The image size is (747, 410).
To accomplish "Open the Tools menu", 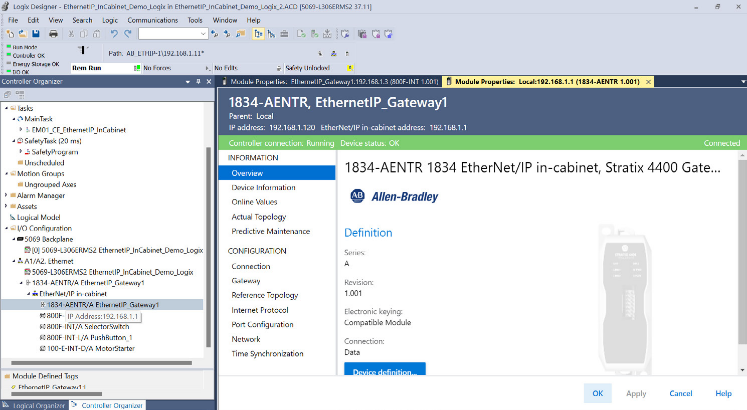I will [x=195, y=20].
